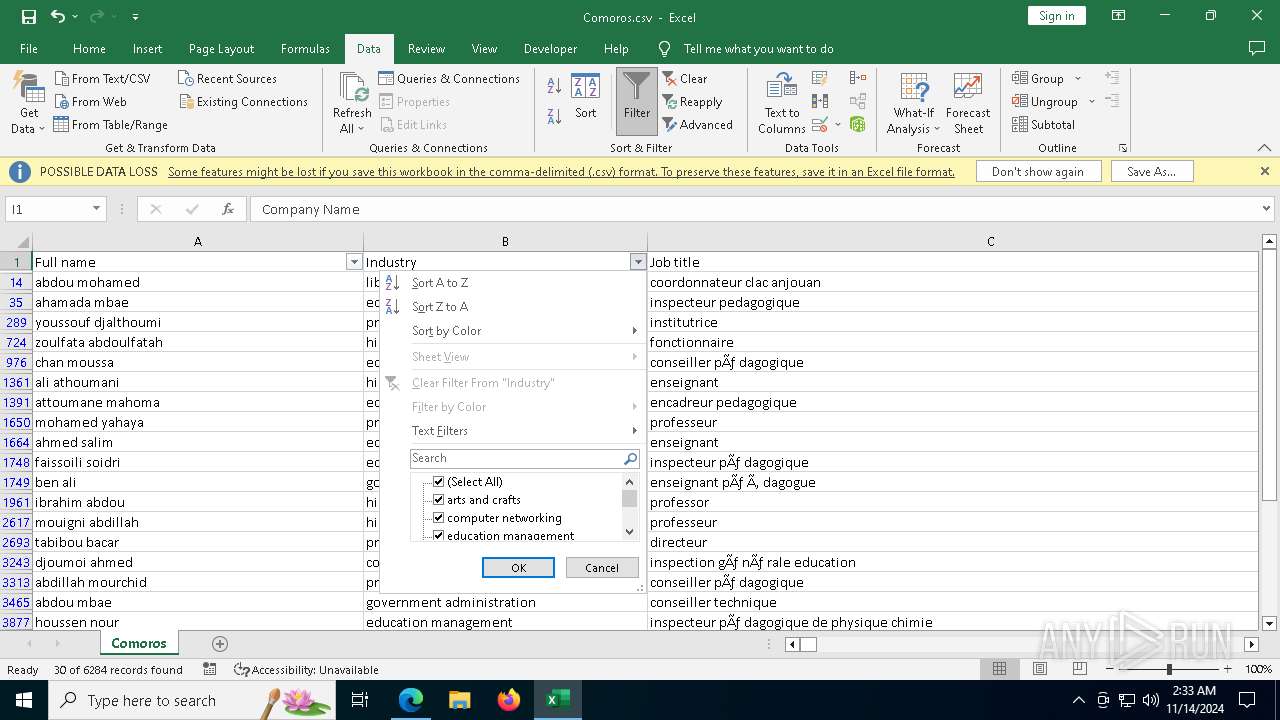Import data From Text/CSV
The width and height of the screenshot is (1280, 720).
pyautogui.click(x=102, y=78)
